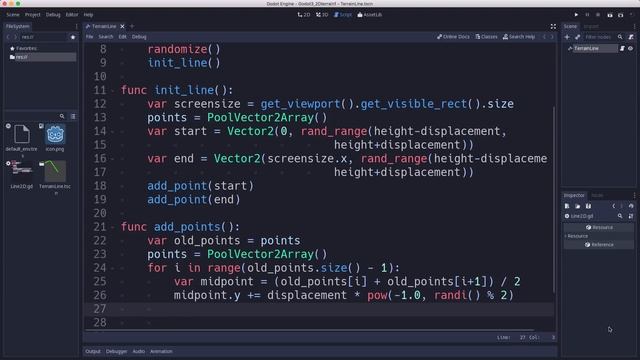Viewport: 640px width, 360px height.
Task: Switch to the 3D workspace
Action: 322,15
